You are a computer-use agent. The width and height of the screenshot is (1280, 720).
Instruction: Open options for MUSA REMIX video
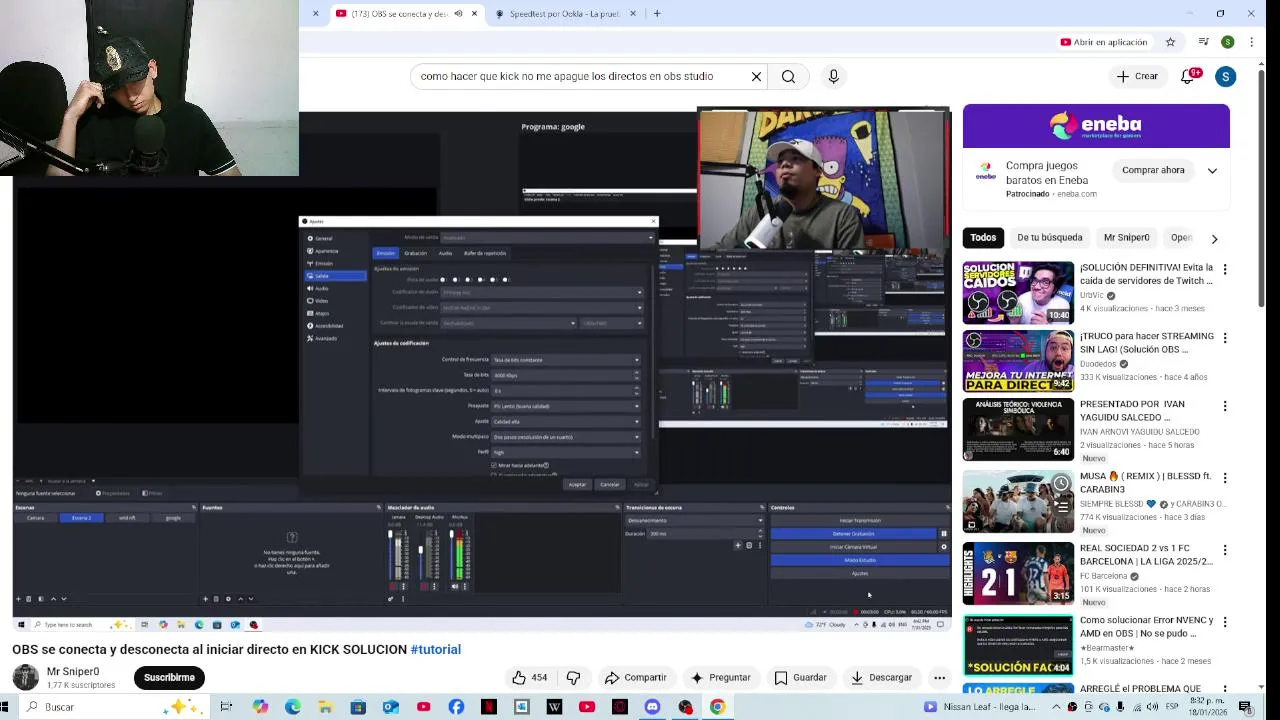[1224, 478]
